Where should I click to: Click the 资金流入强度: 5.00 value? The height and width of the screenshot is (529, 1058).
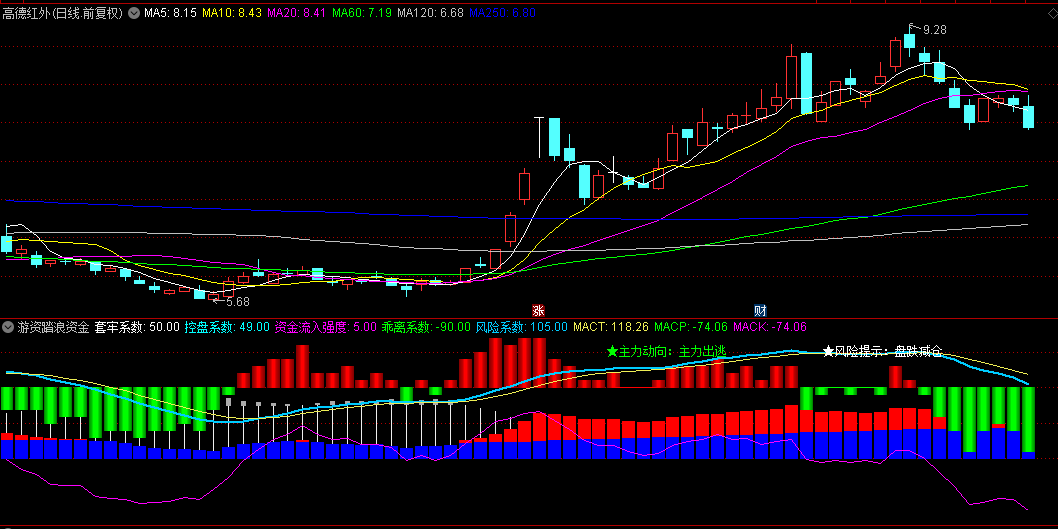[325, 327]
